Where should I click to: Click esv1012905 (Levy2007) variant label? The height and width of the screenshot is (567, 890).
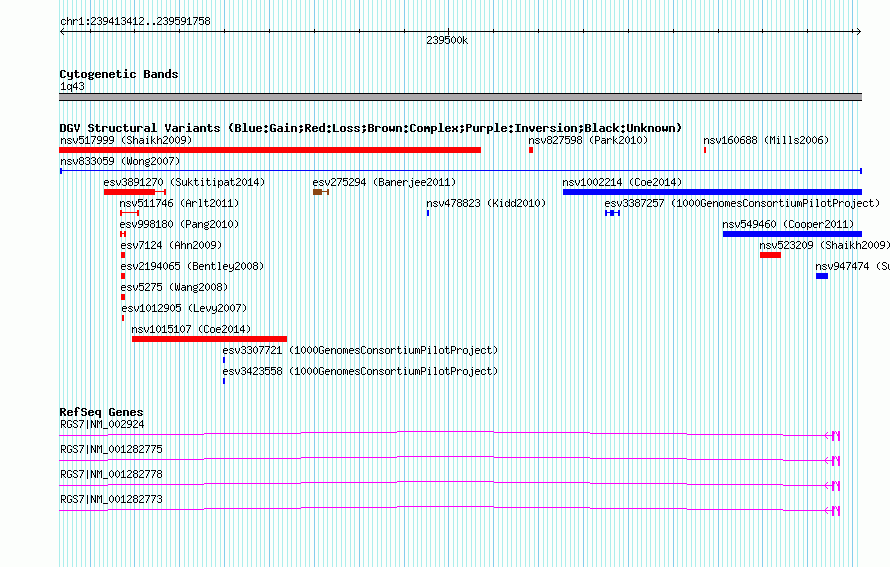184,308
